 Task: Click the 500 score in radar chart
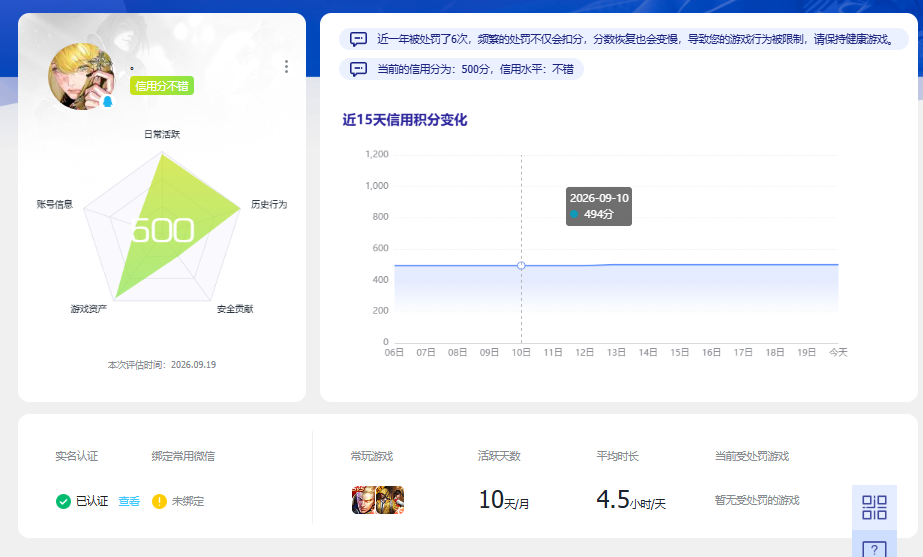pos(162,230)
